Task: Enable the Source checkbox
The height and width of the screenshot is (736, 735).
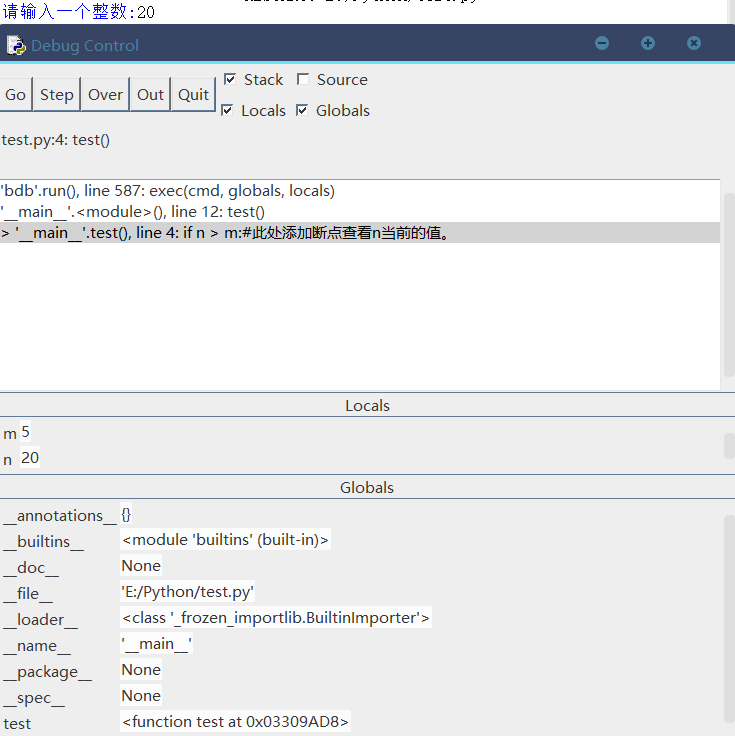Action: tap(303, 80)
